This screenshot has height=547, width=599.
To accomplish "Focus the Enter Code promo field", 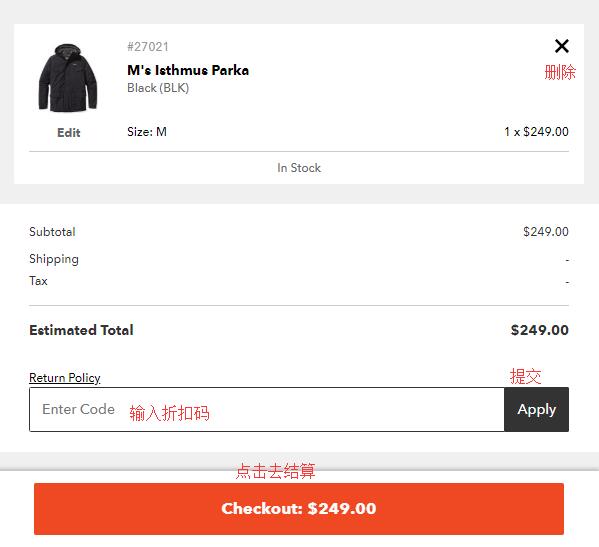I will [x=267, y=409].
